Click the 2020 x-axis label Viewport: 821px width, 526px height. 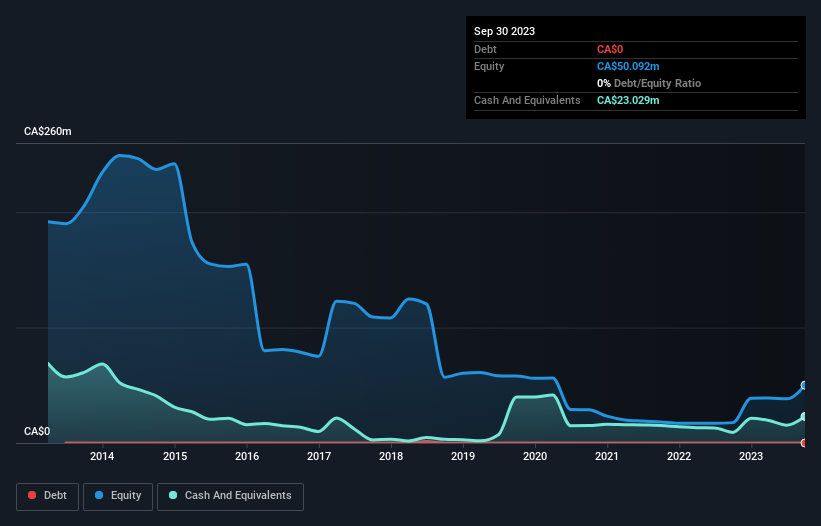point(535,456)
